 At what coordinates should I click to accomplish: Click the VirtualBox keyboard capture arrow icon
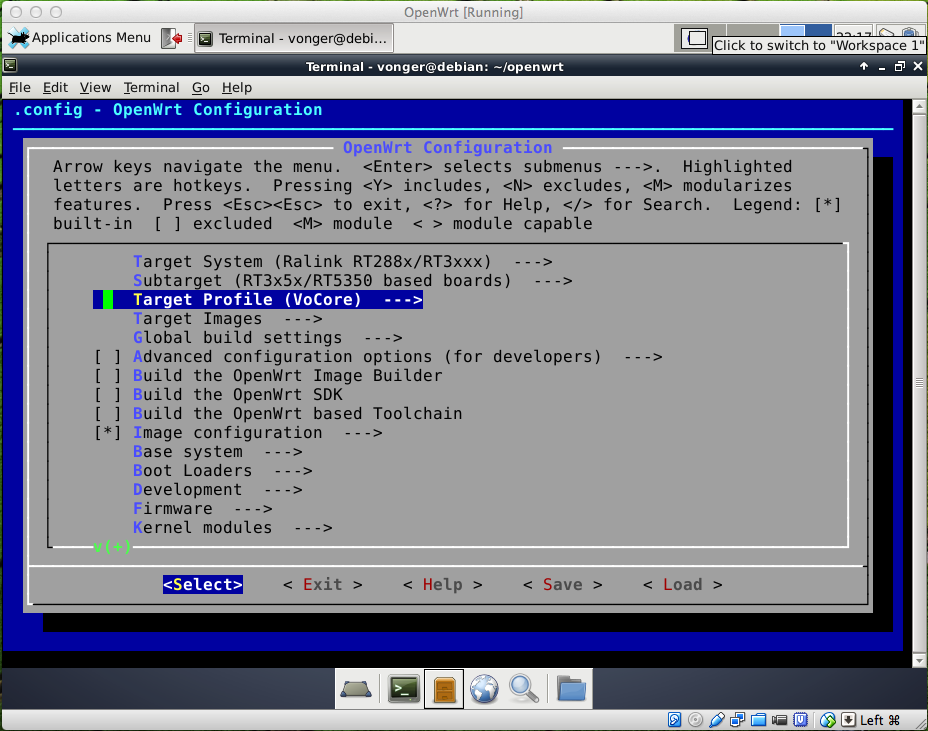pos(848,720)
